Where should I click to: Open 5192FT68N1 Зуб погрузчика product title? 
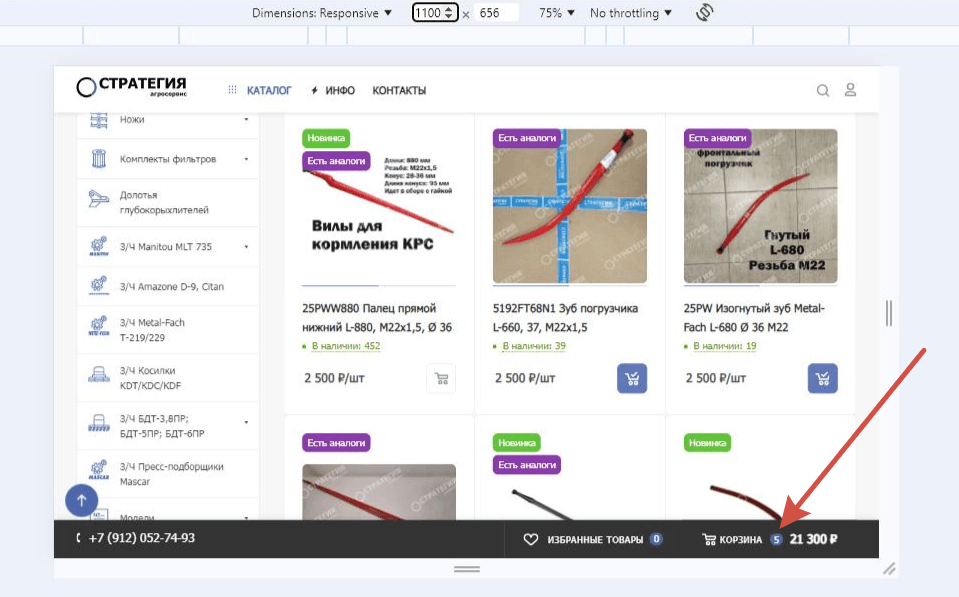[x=565, y=317]
